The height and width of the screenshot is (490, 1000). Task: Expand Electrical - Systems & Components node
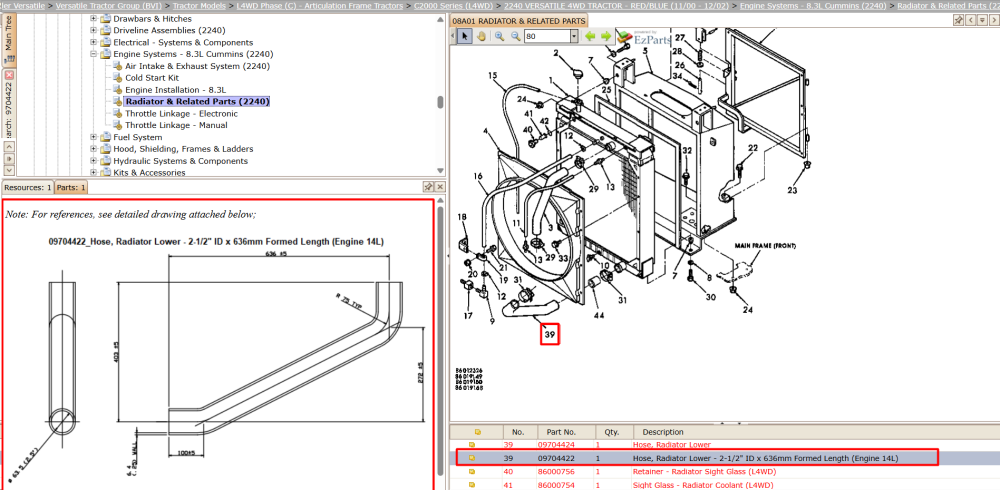pyautogui.click(x=94, y=42)
